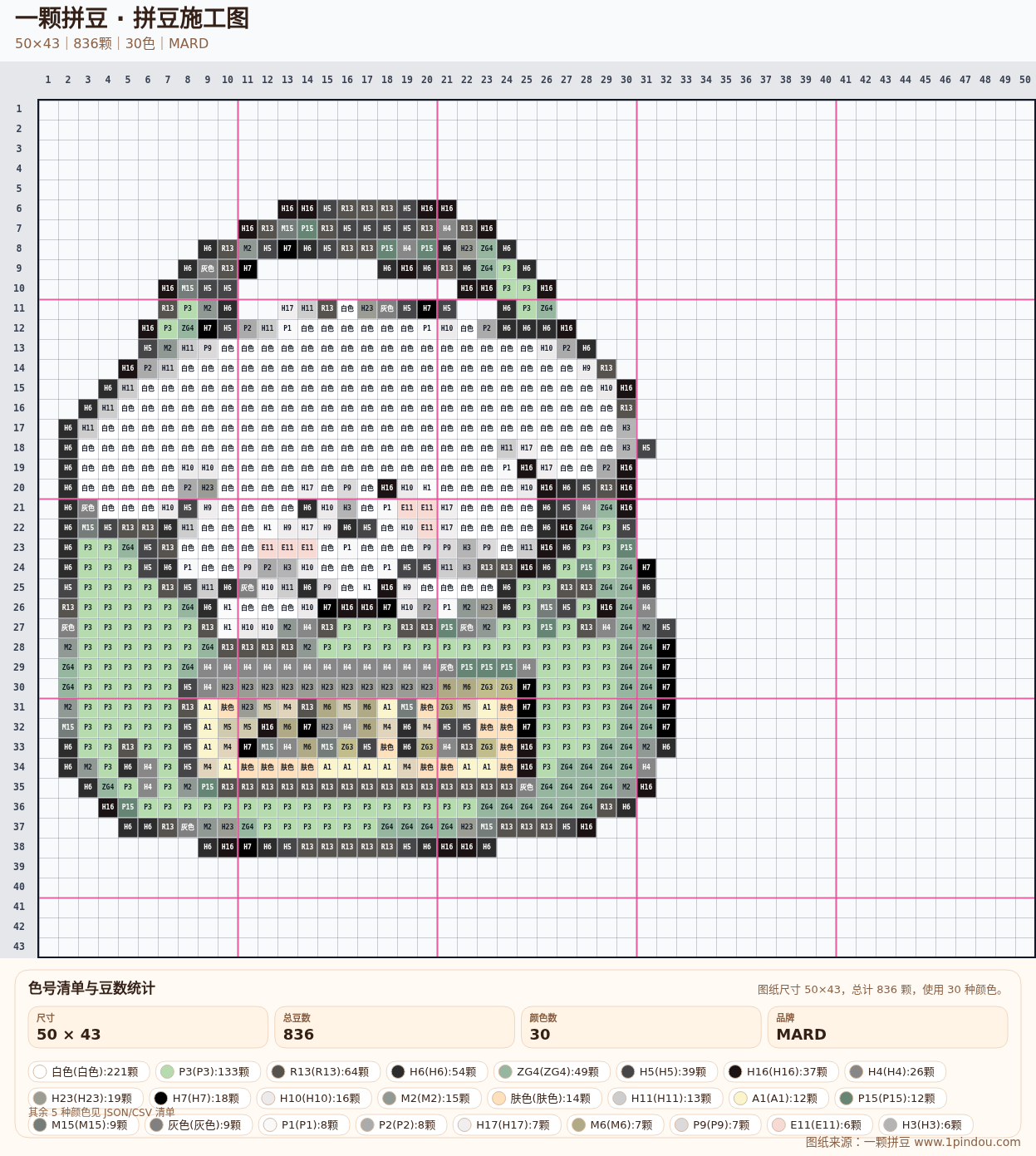This screenshot has height=1156, width=1036.
Task: Select the P2(P2):8颗 legend chip
Action: click(401, 1125)
